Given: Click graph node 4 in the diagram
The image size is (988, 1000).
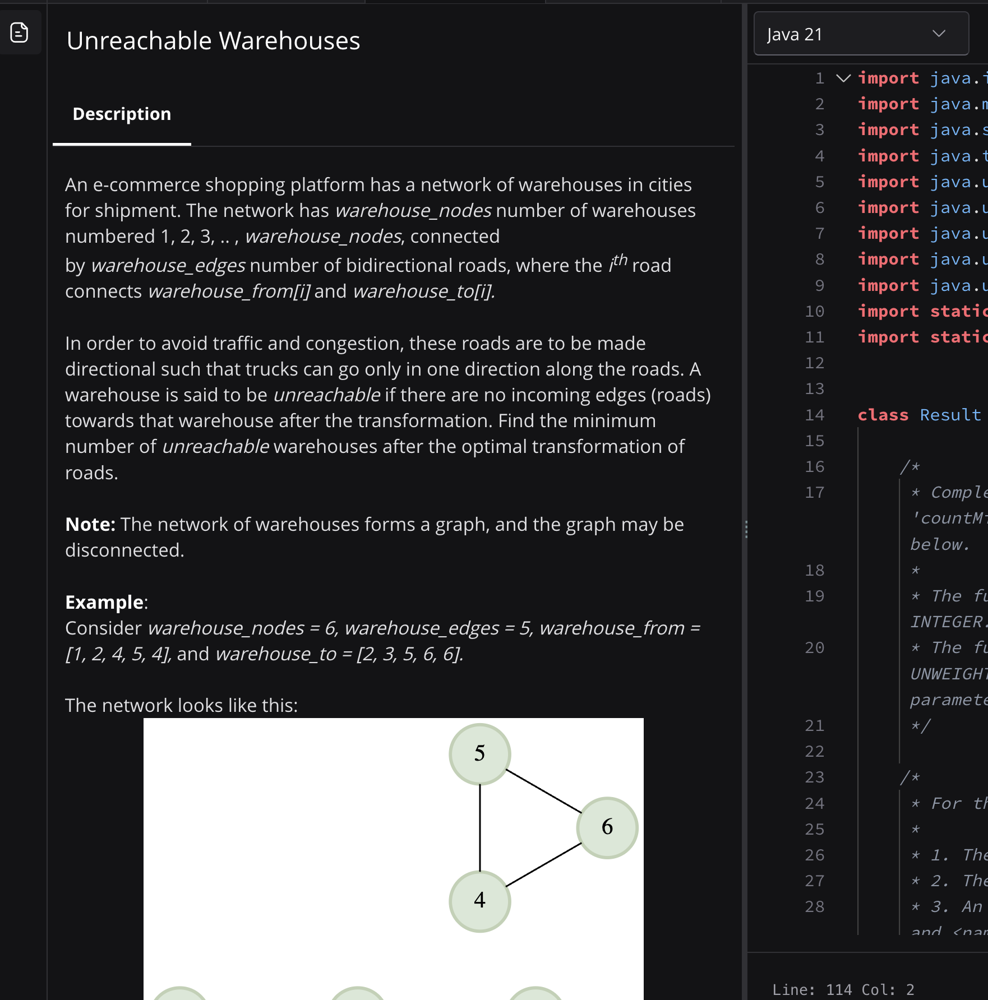Looking at the screenshot, I should click(x=479, y=900).
